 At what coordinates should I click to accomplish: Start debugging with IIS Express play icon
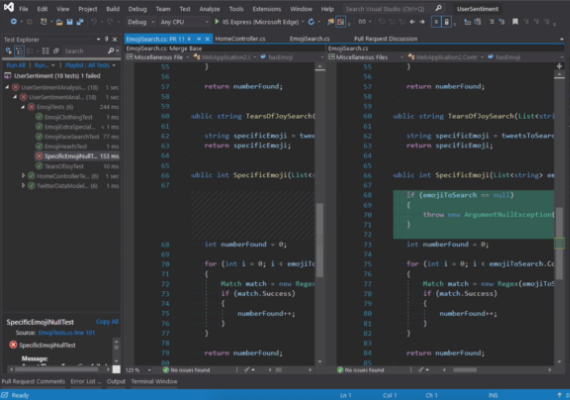tap(217, 22)
